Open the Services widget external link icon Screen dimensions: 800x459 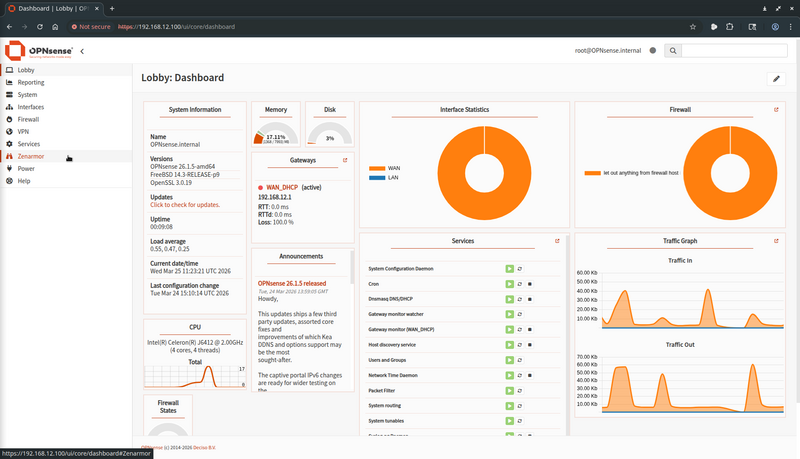coord(557,241)
